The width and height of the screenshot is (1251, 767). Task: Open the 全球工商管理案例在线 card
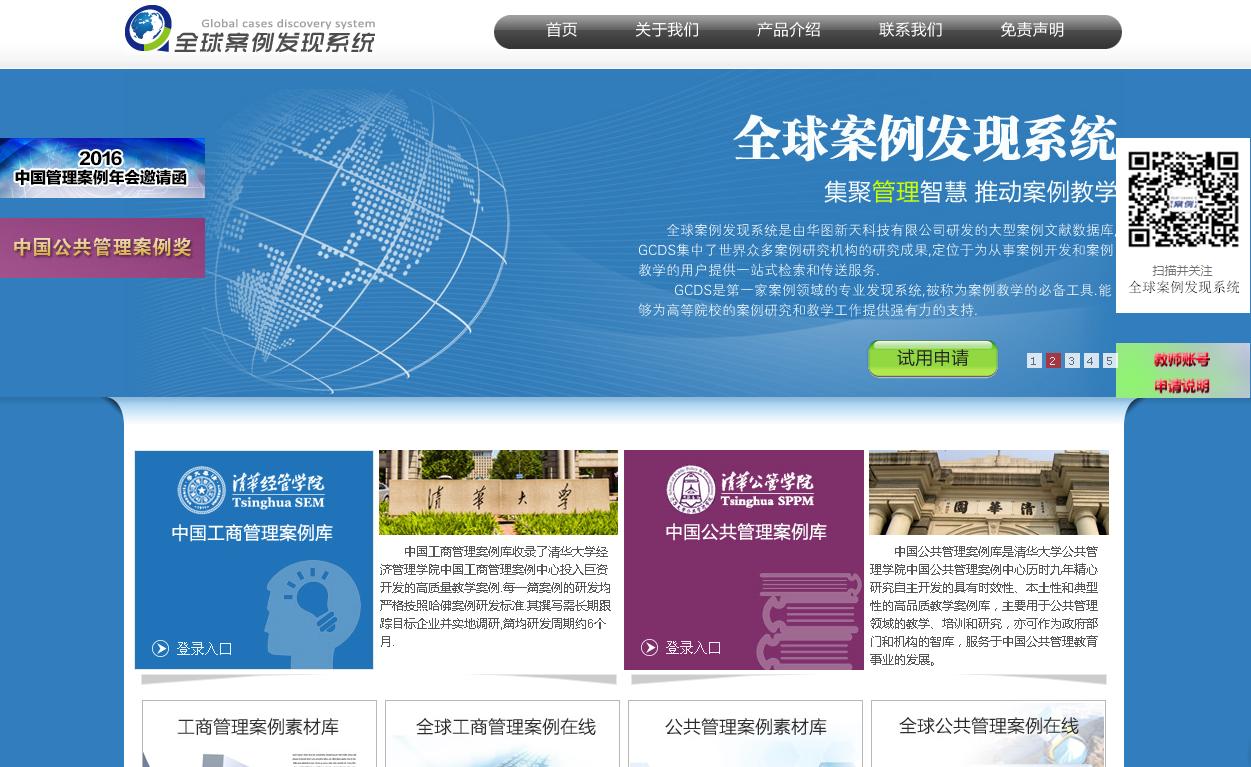pos(502,734)
